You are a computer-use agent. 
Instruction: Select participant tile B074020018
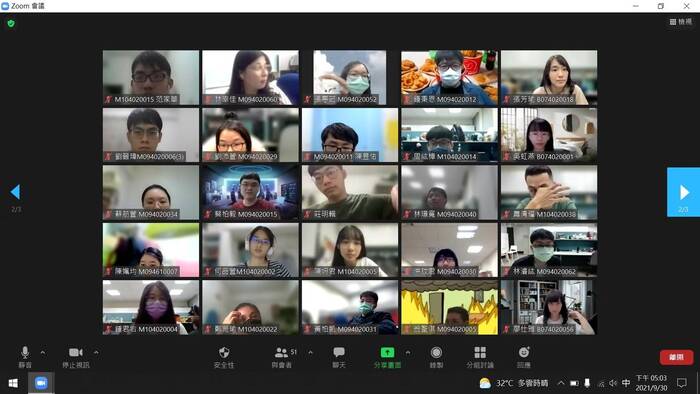tap(549, 77)
